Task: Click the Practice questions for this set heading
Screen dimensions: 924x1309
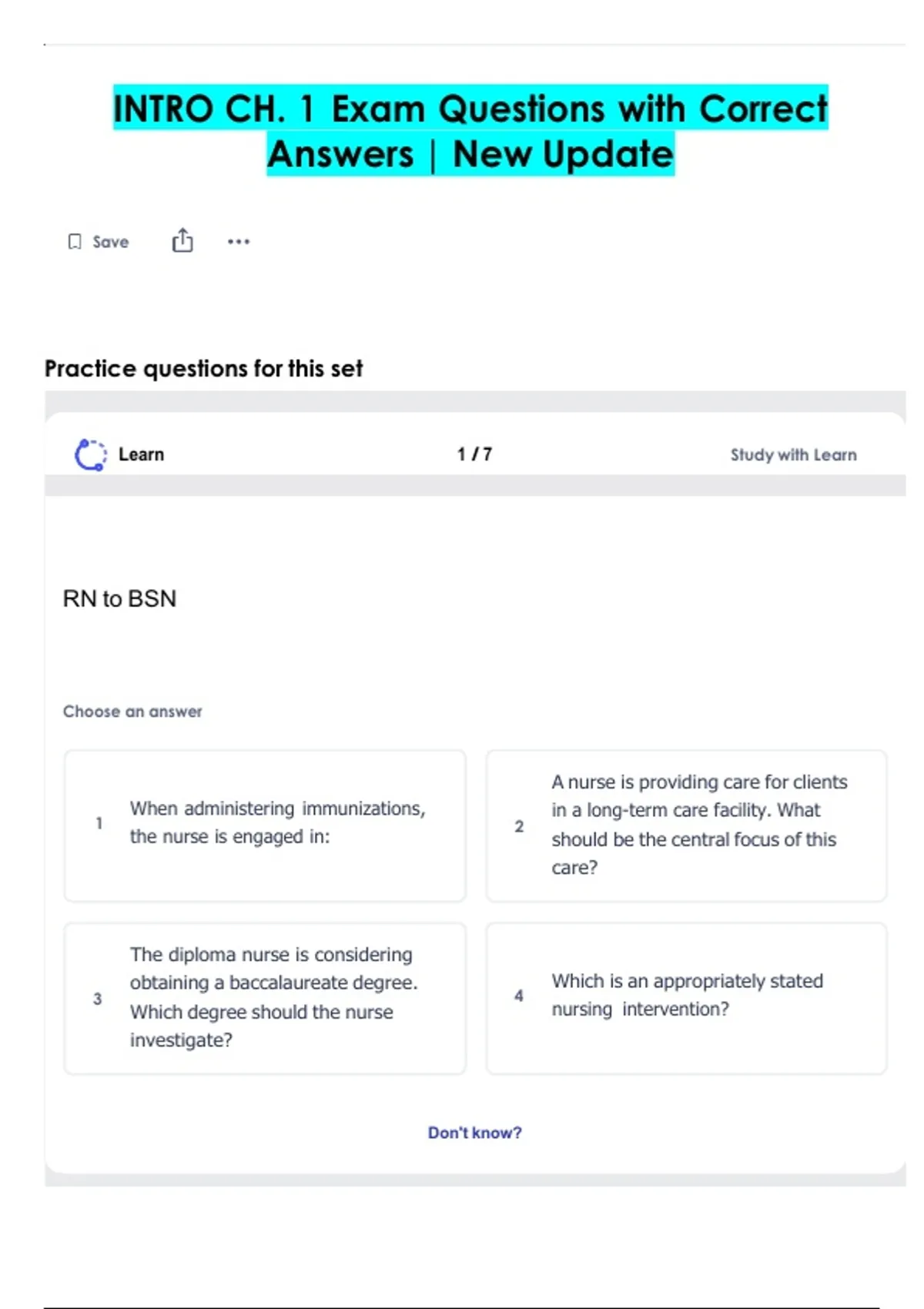Action: [203, 369]
